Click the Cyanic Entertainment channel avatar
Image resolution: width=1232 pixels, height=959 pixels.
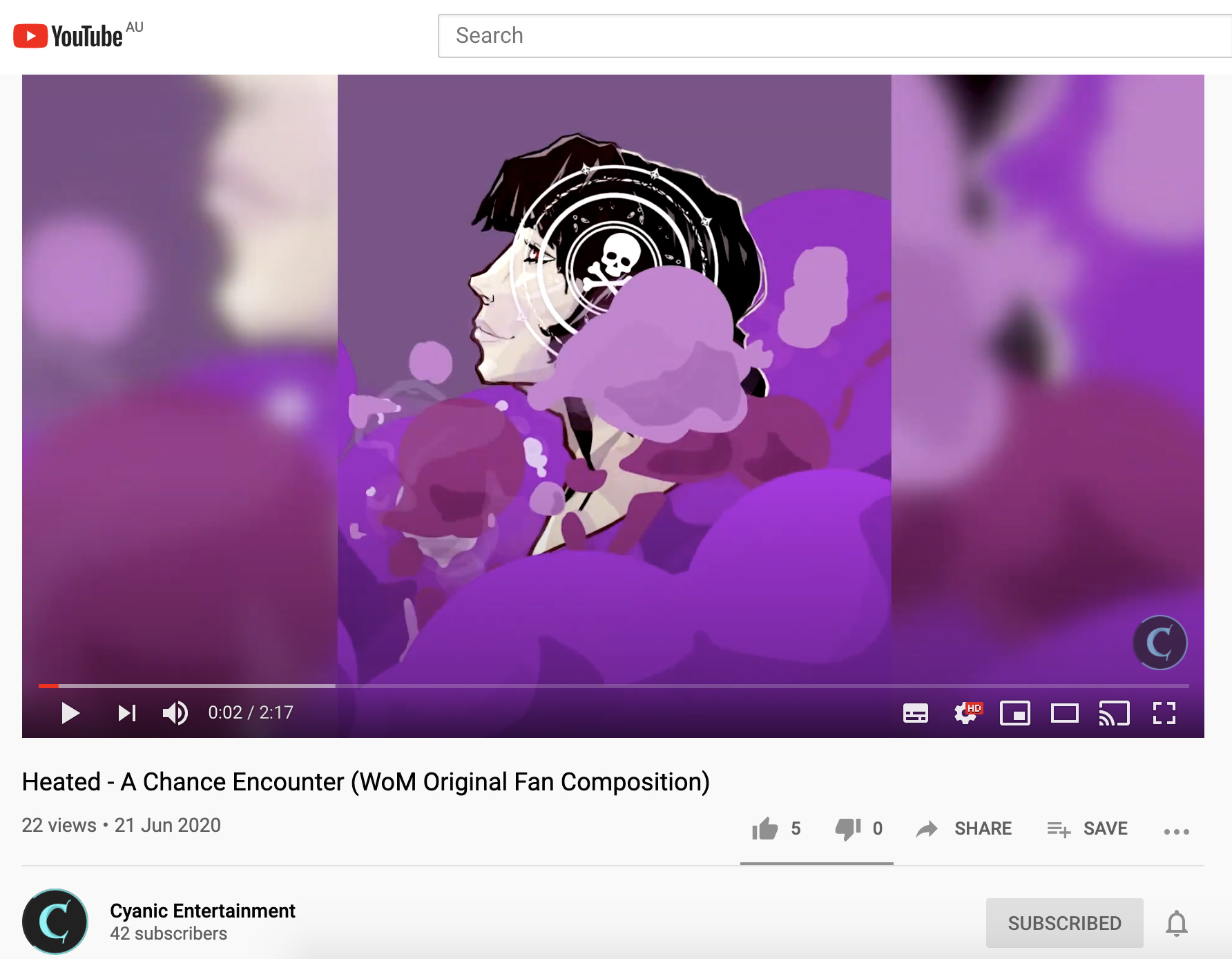click(55, 922)
